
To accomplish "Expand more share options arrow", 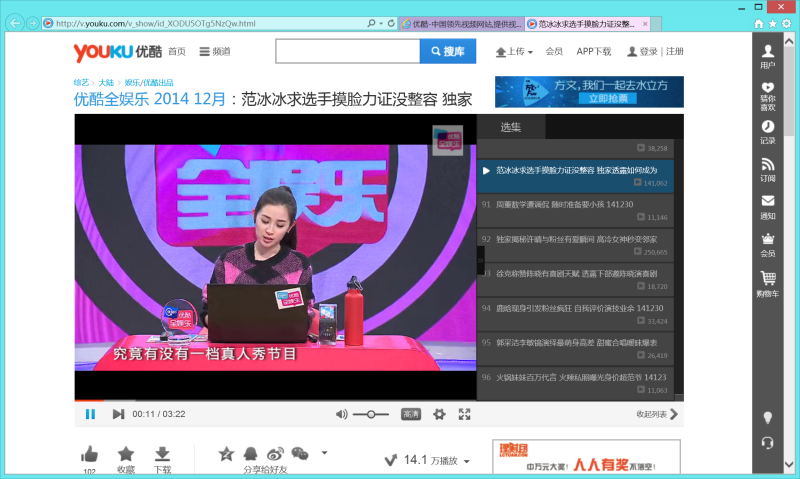I will point(324,452).
